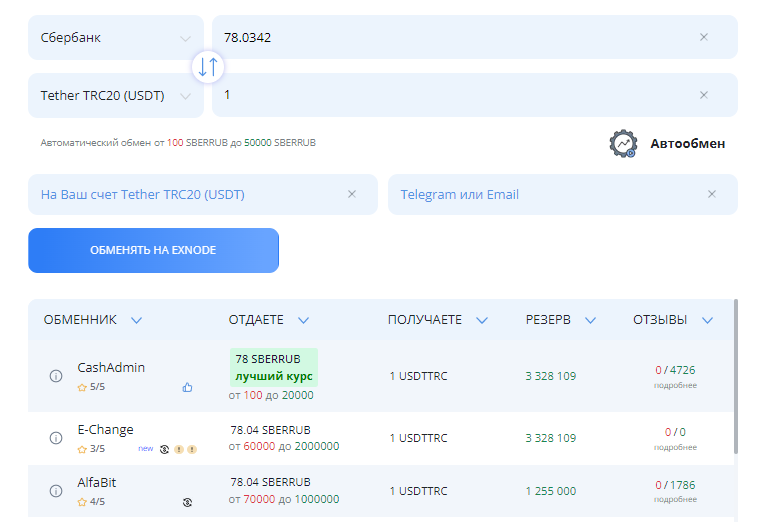
Task: Clear the Tether amount value 1
Action: [x=704, y=95]
